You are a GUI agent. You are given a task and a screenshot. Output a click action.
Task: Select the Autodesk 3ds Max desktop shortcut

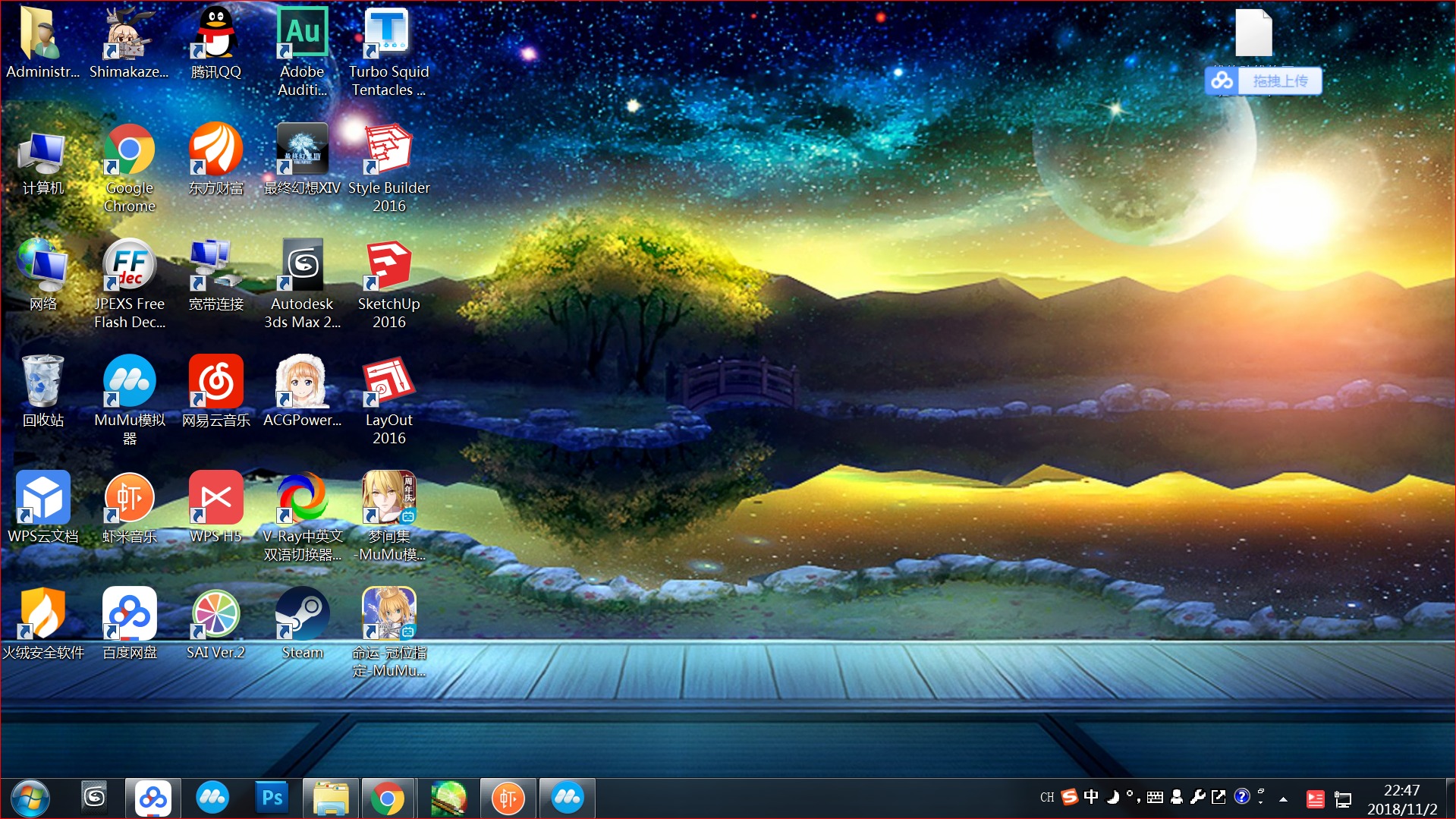pos(302,284)
